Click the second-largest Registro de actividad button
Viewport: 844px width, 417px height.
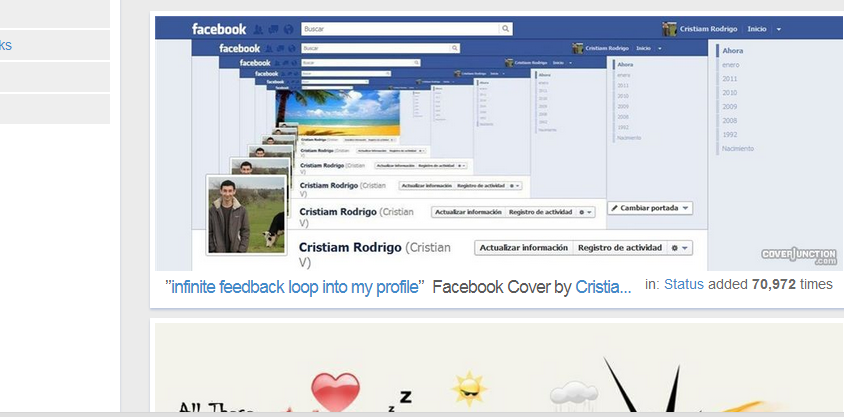click(540, 212)
